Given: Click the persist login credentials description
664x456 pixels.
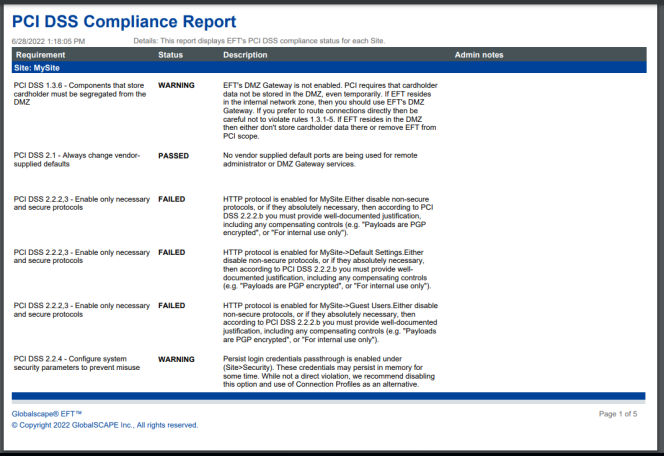Looking at the screenshot, I should click(x=315, y=371).
